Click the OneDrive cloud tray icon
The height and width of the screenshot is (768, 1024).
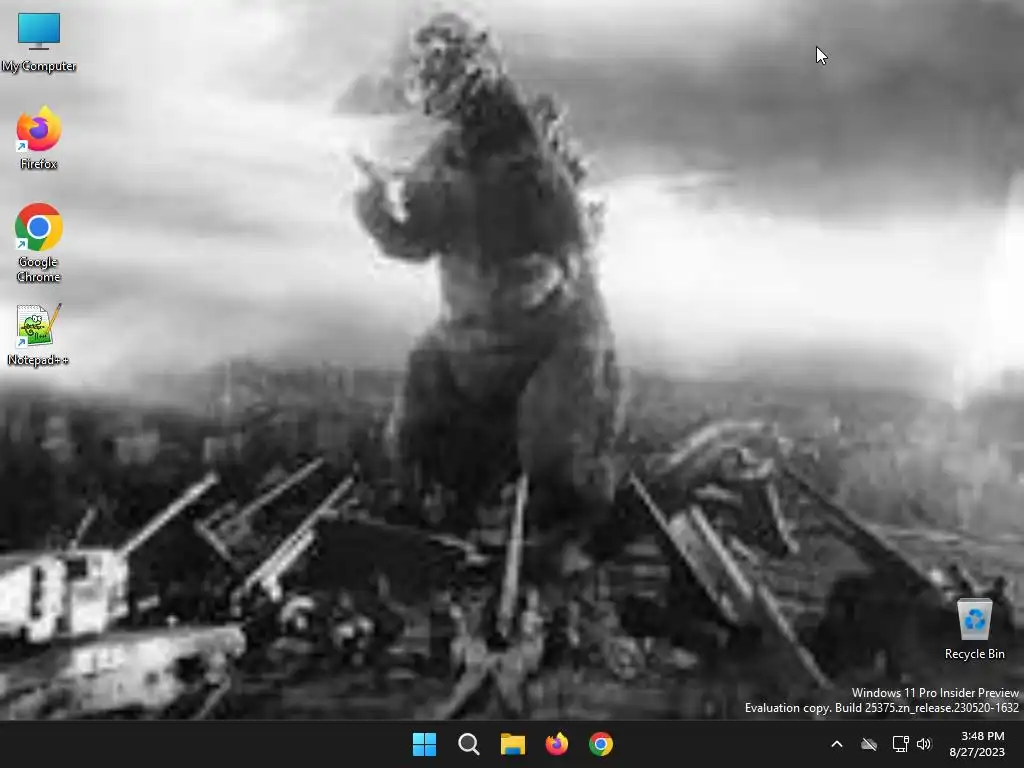(869, 744)
